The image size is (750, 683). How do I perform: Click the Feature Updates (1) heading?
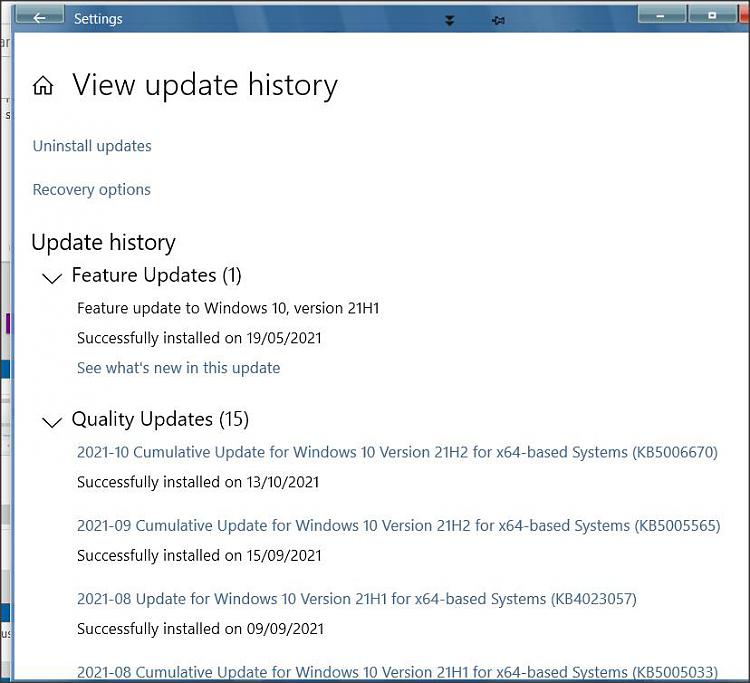click(x=156, y=275)
